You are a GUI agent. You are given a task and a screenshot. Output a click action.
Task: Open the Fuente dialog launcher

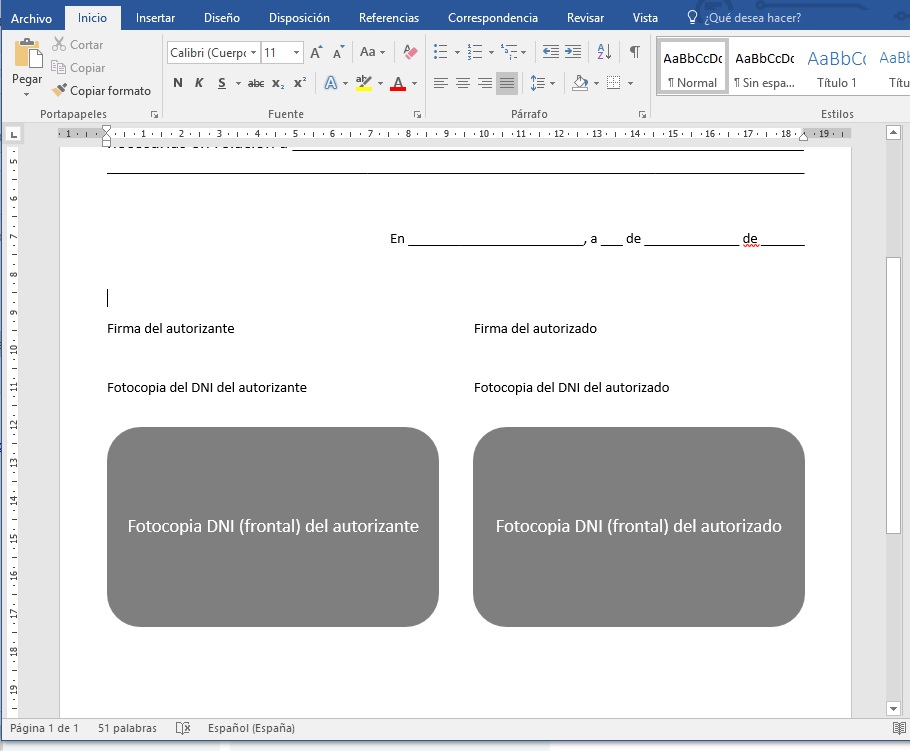tap(417, 115)
